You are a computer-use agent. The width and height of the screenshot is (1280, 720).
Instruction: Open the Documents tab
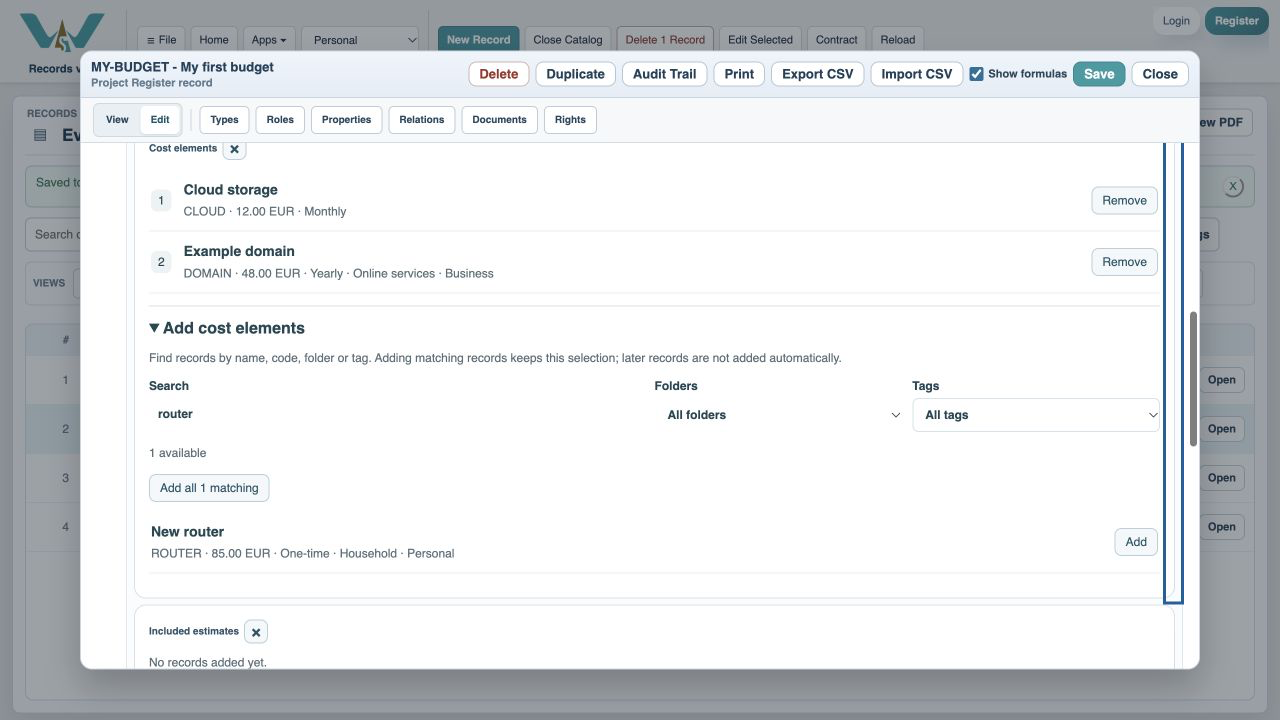coord(499,120)
